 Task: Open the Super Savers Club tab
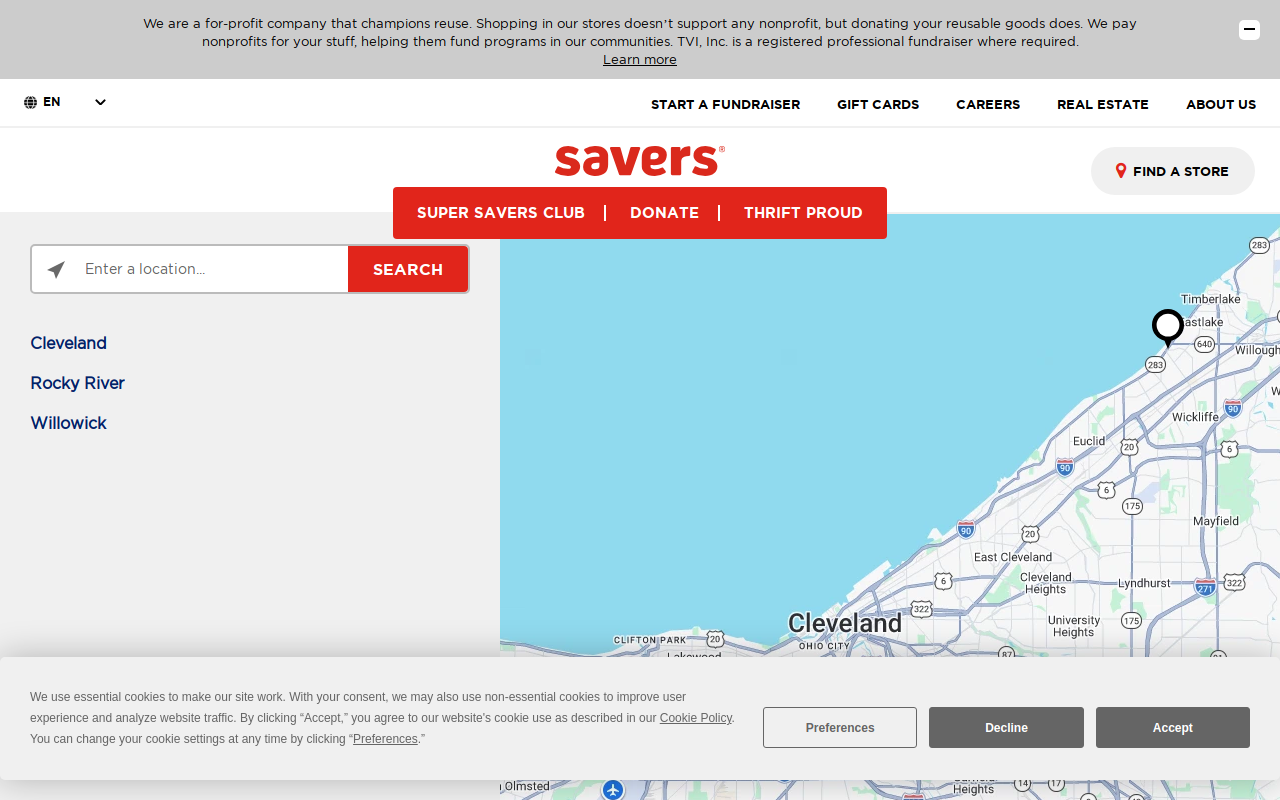click(x=501, y=213)
